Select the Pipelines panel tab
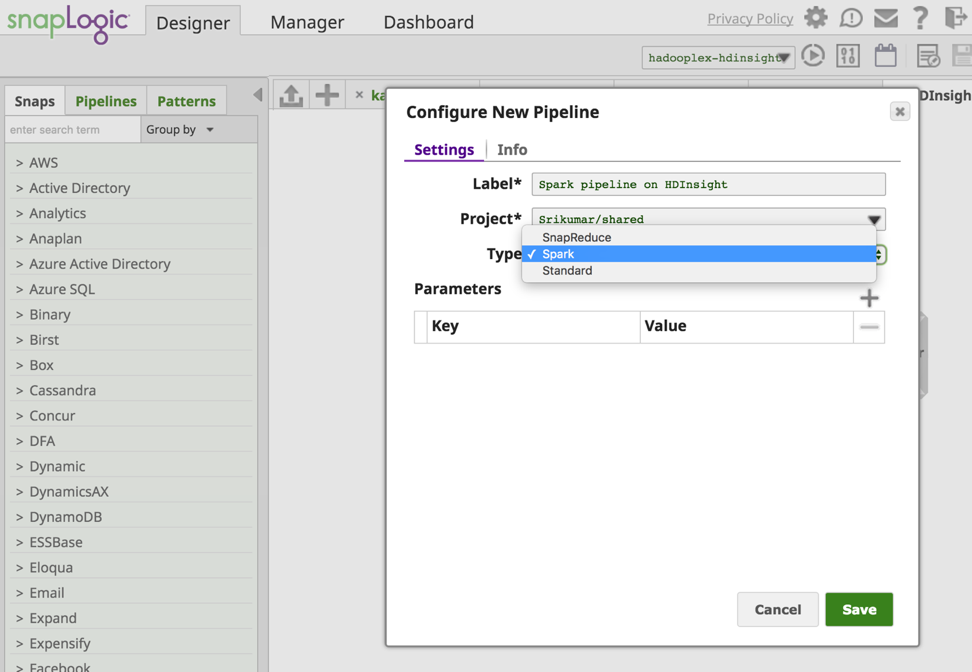The image size is (972, 672). (x=106, y=101)
